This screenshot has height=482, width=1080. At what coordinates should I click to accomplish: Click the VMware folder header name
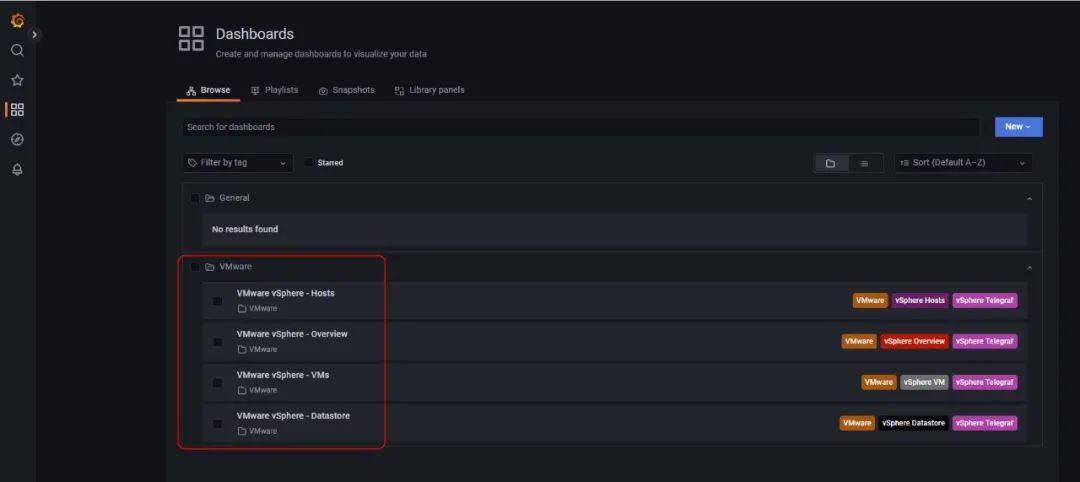click(235, 266)
